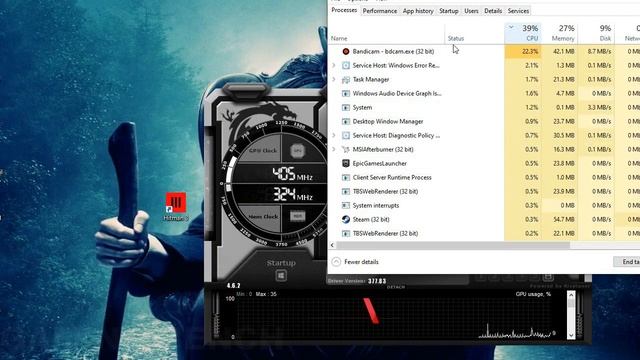
Task: Click the MSIAfterburner process icon
Action: click(346, 149)
